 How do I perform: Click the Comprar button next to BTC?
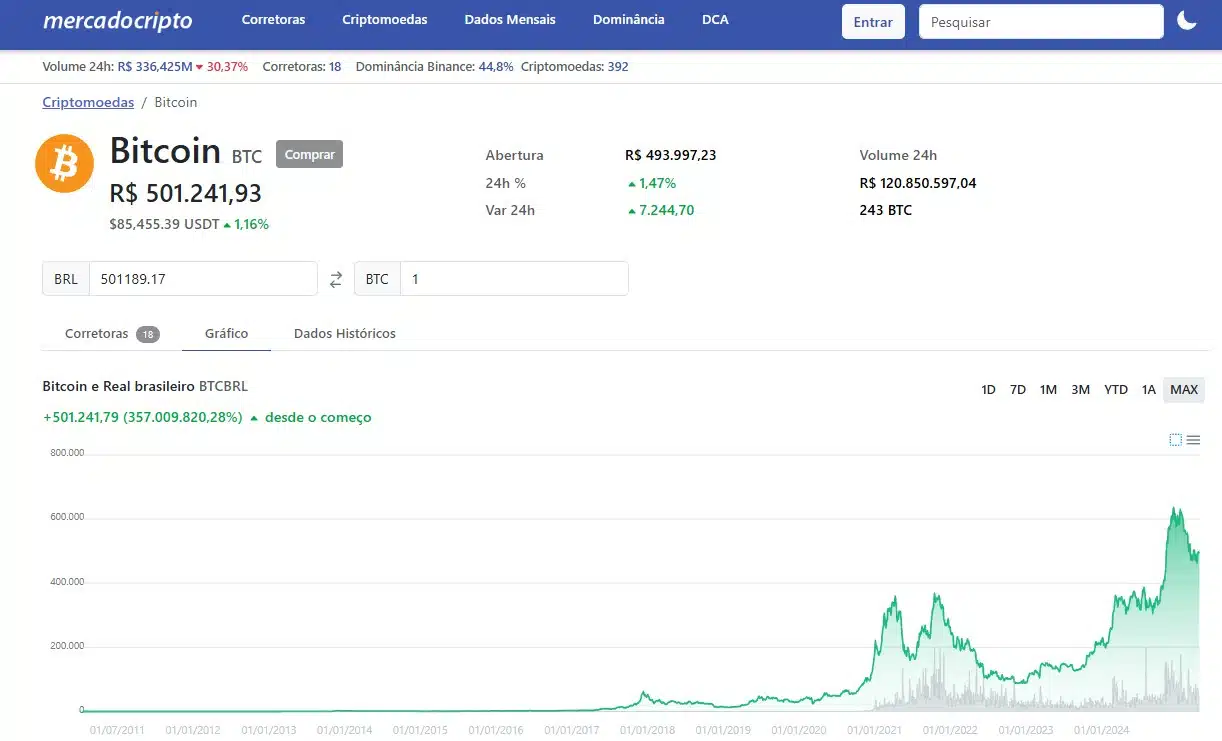pos(309,154)
